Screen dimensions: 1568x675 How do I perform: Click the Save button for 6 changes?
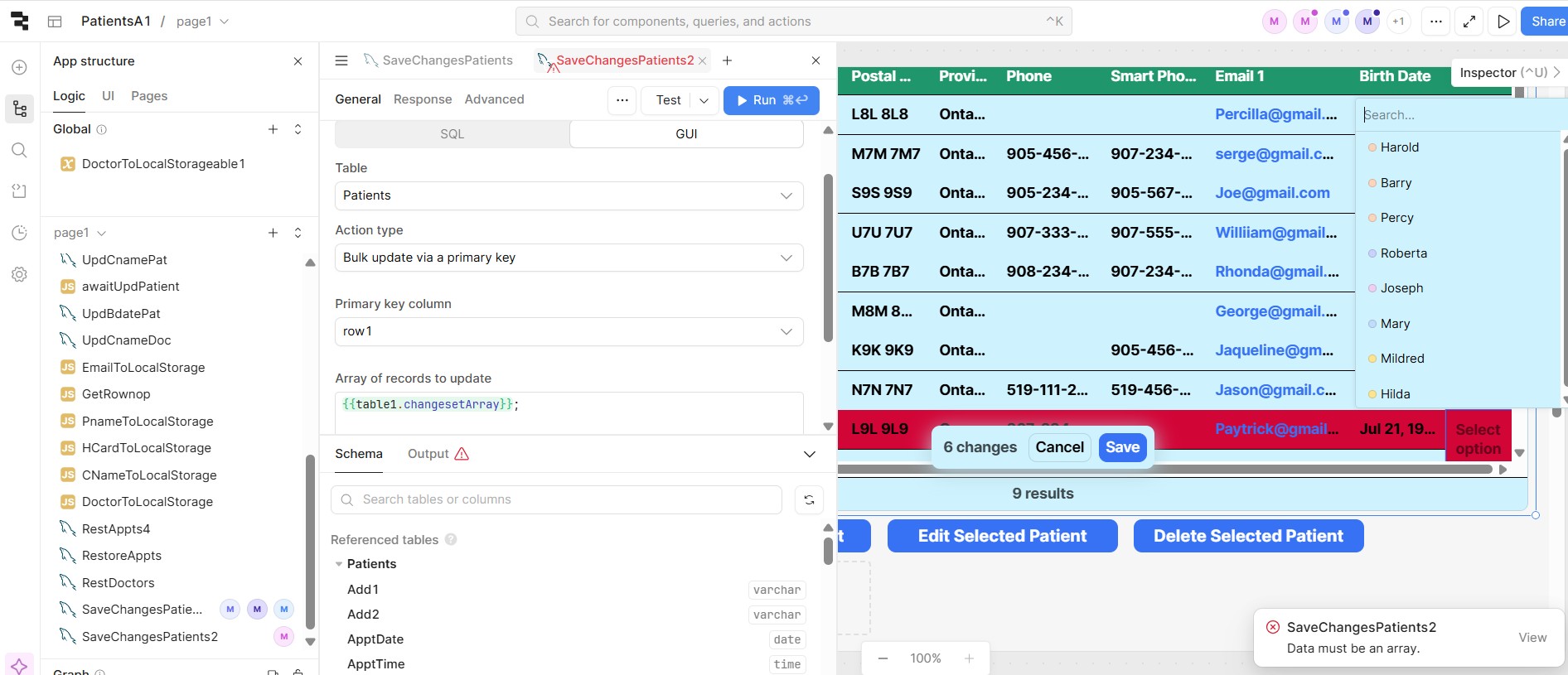tap(1122, 447)
